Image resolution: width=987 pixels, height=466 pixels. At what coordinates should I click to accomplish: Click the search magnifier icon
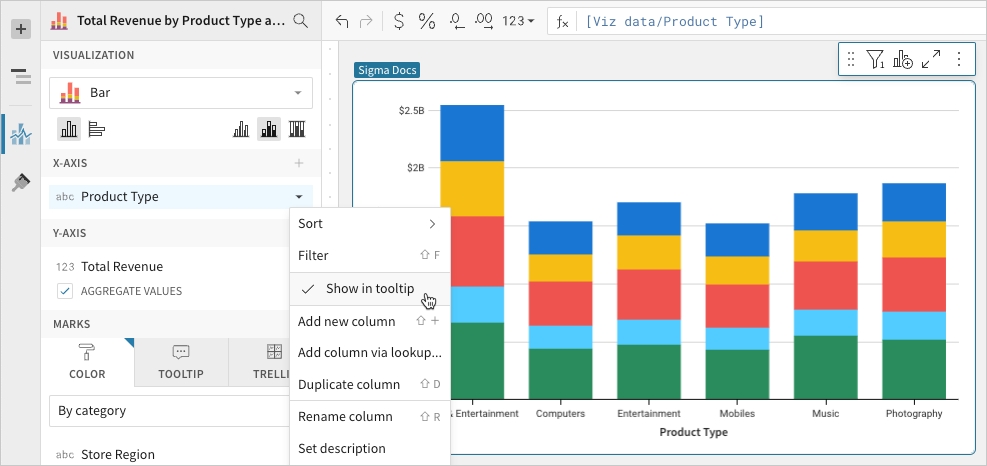[x=300, y=20]
